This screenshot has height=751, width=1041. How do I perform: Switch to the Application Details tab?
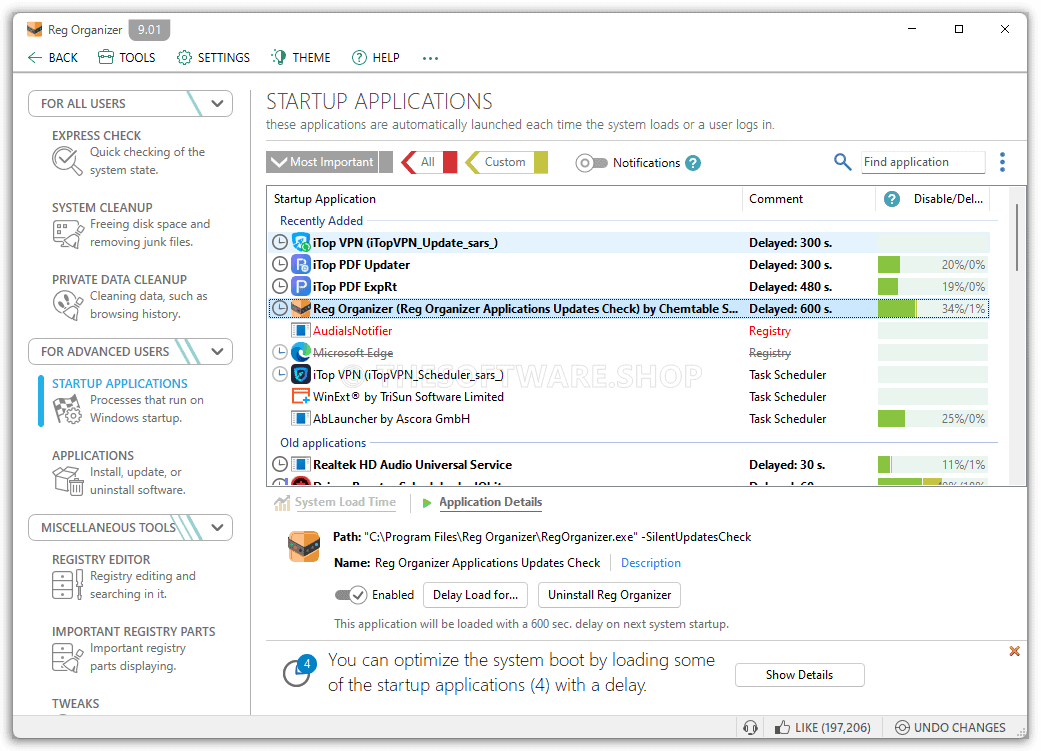click(x=491, y=502)
